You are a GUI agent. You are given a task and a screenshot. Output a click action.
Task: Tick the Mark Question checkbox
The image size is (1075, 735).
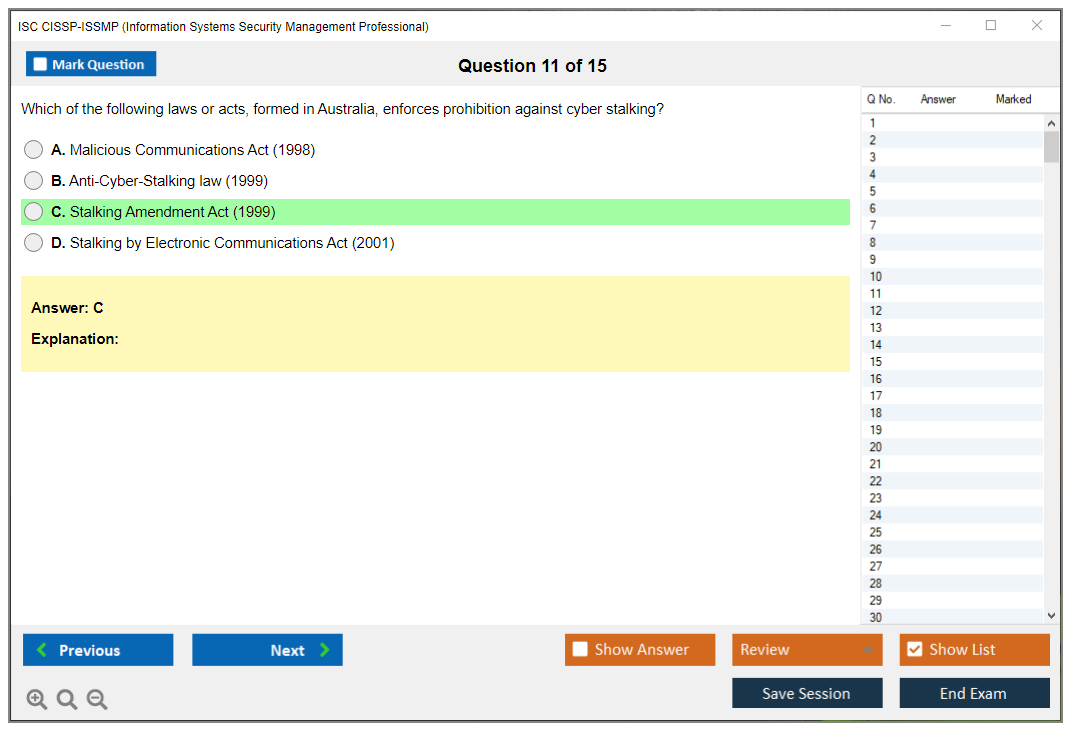click(x=41, y=65)
